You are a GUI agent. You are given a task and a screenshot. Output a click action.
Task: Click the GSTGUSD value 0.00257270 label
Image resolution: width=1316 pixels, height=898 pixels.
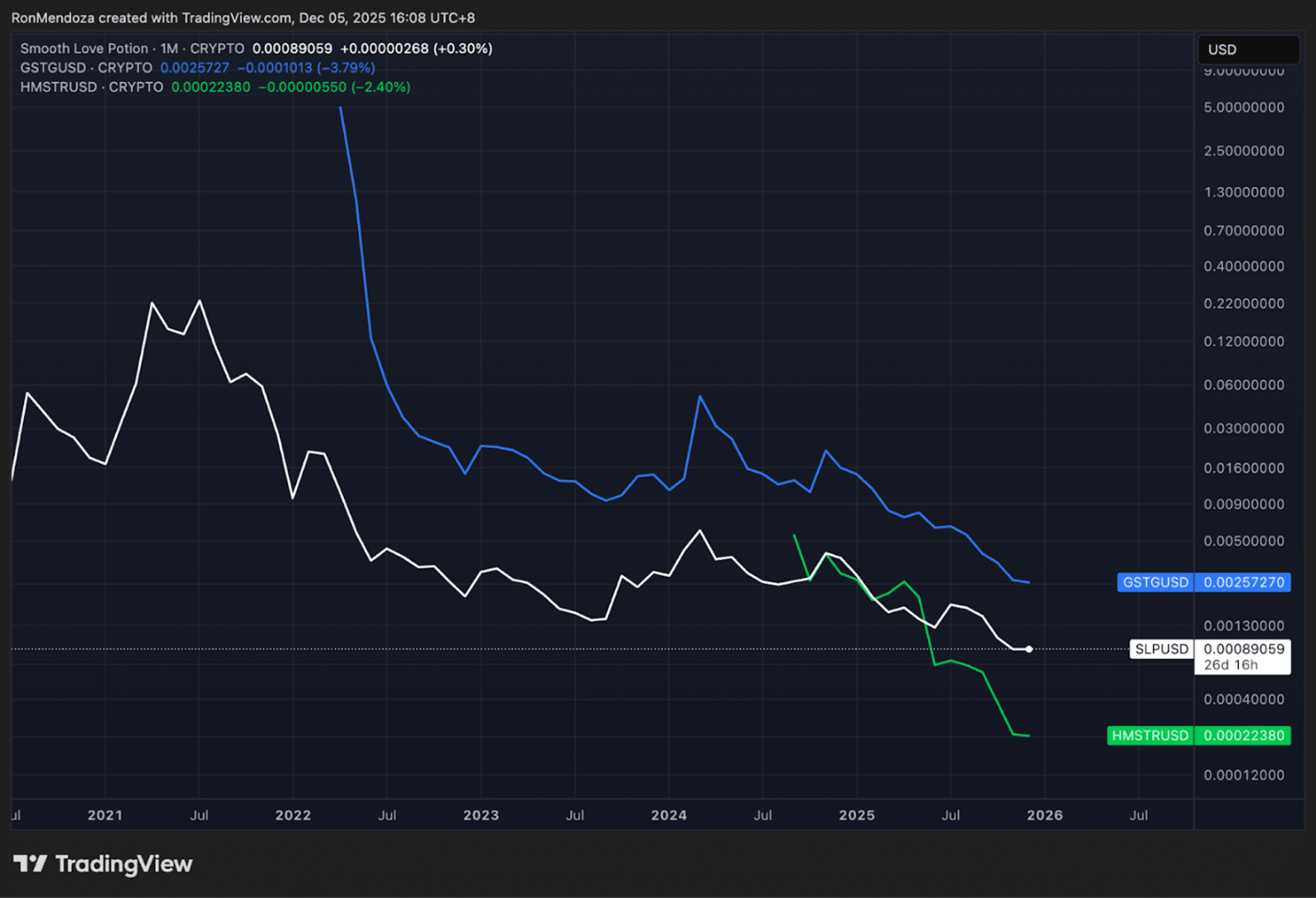coord(1243,582)
